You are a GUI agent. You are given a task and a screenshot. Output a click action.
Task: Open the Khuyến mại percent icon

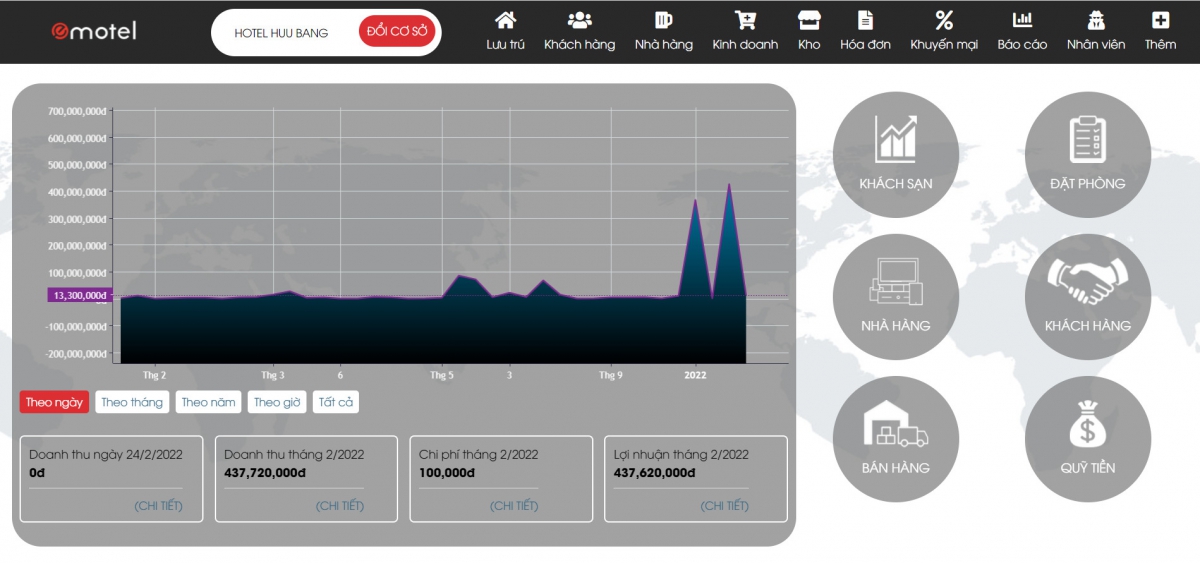point(943,22)
